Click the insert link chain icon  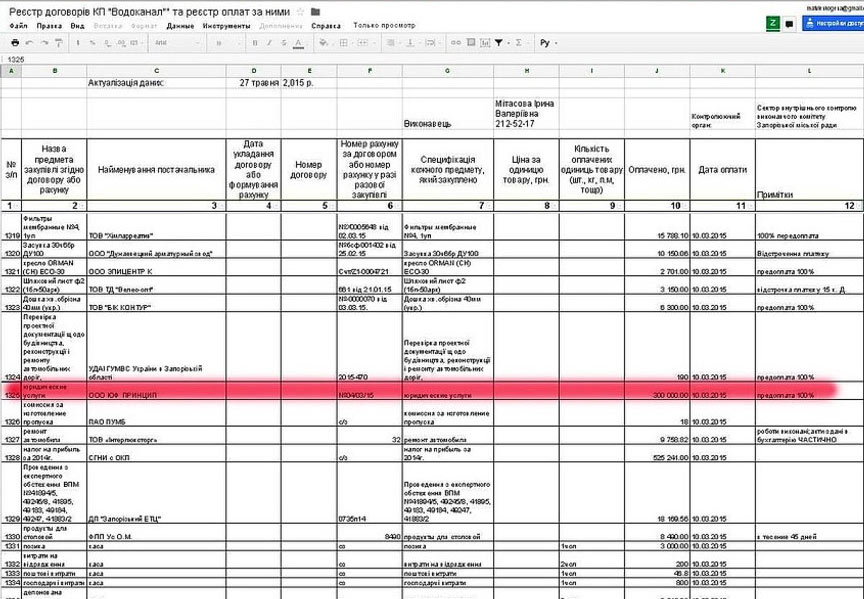[455, 43]
